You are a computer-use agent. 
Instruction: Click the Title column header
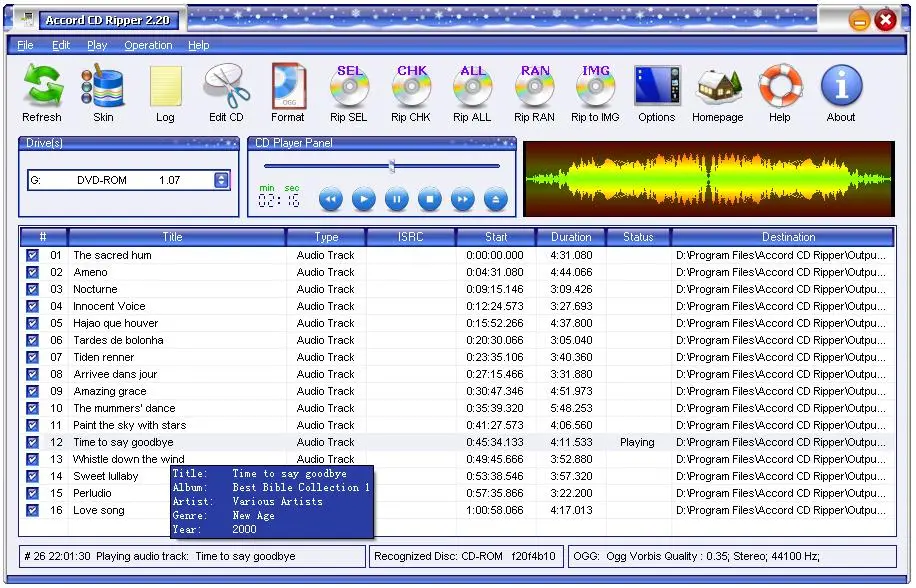pos(176,236)
